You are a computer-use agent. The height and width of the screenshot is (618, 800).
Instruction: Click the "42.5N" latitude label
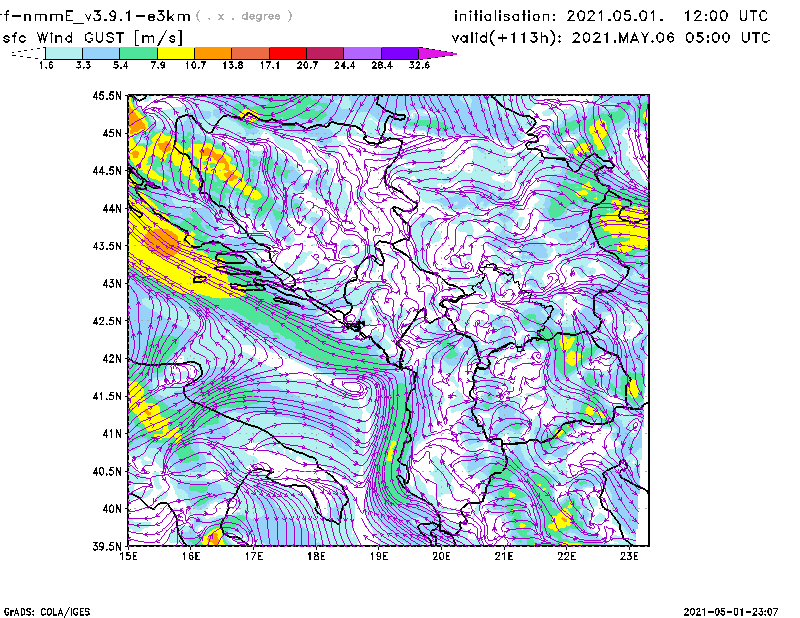coord(107,321)
